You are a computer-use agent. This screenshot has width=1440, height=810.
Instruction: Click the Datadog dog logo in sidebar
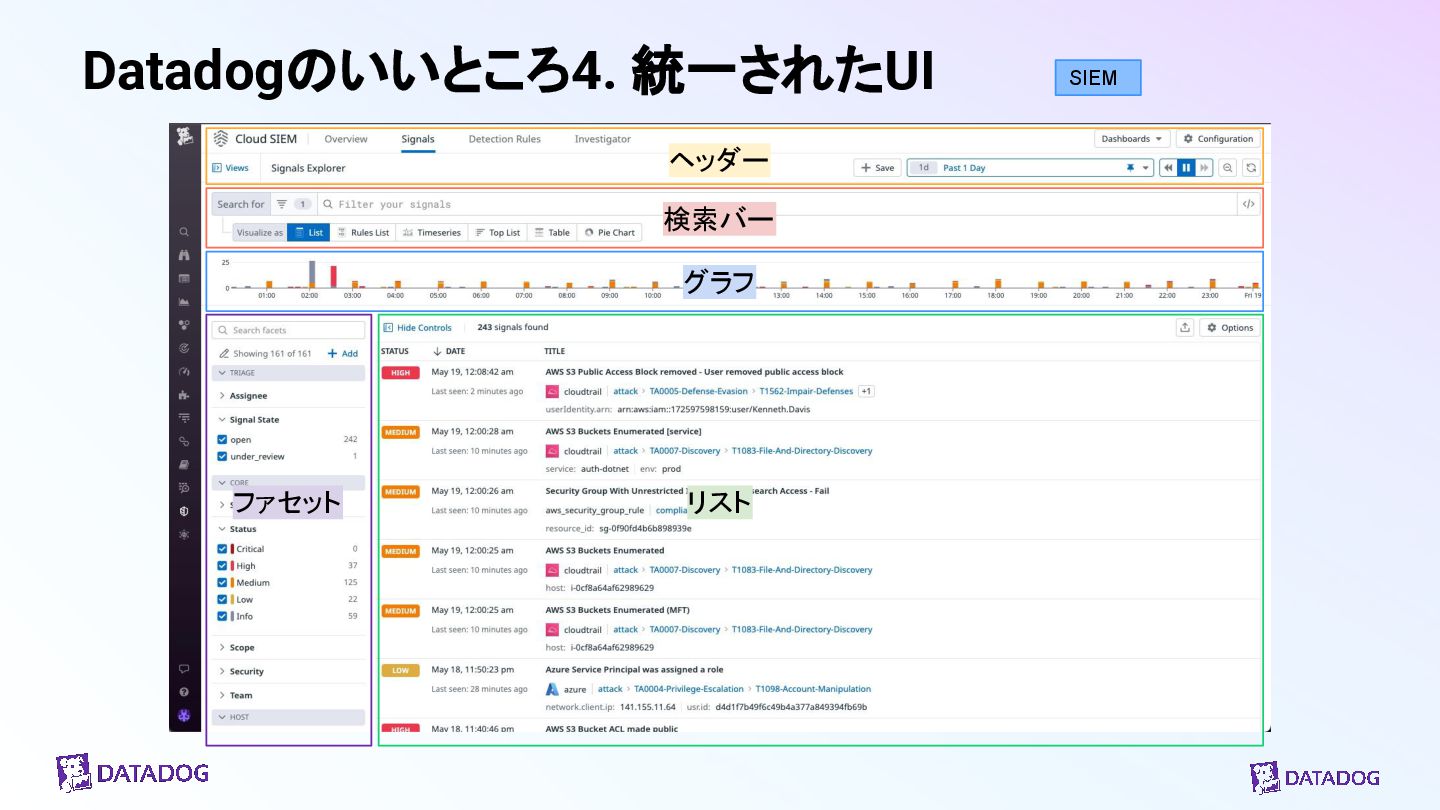point(184,137)
